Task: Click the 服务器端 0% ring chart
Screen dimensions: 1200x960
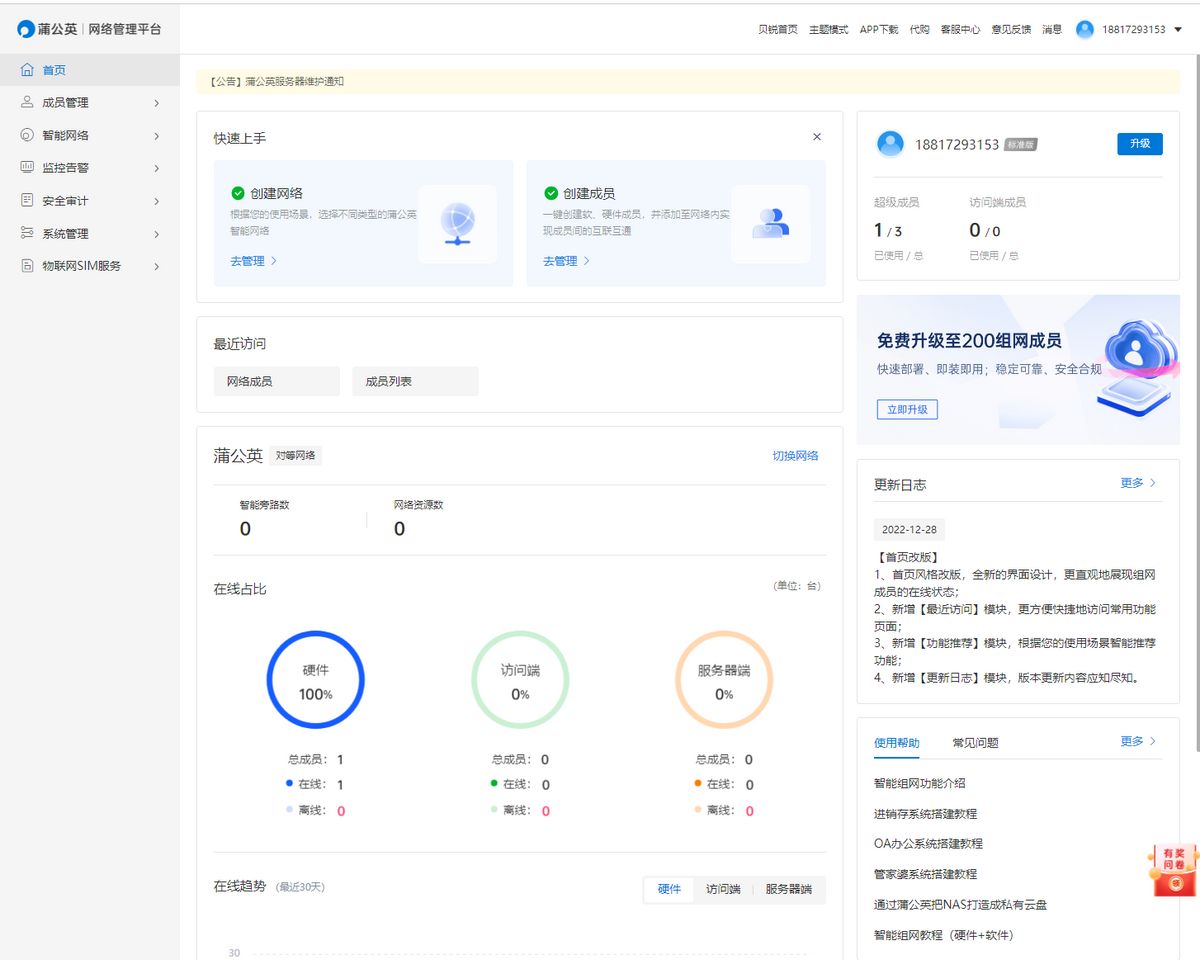Action: click(x=724, y=680)
